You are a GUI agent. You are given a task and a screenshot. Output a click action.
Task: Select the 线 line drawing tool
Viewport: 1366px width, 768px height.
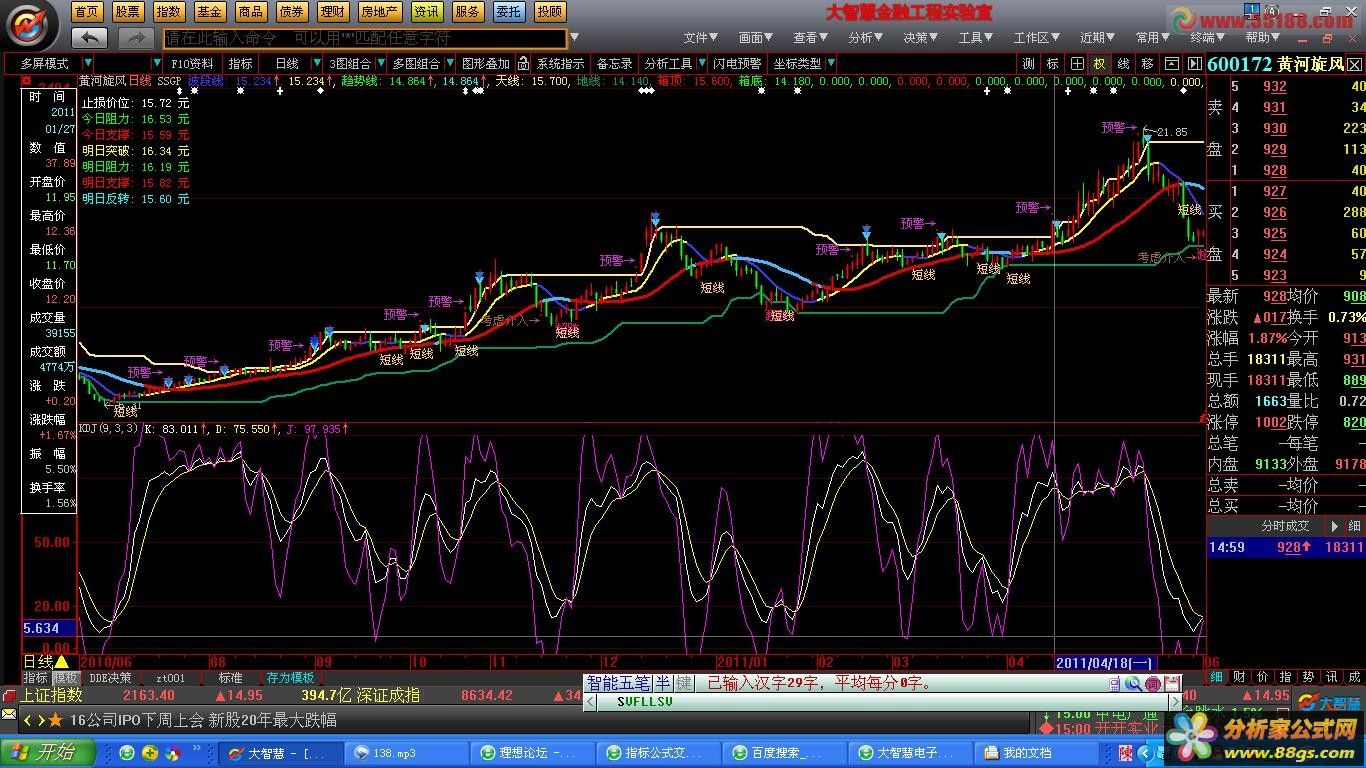[x=1123, y=63]
